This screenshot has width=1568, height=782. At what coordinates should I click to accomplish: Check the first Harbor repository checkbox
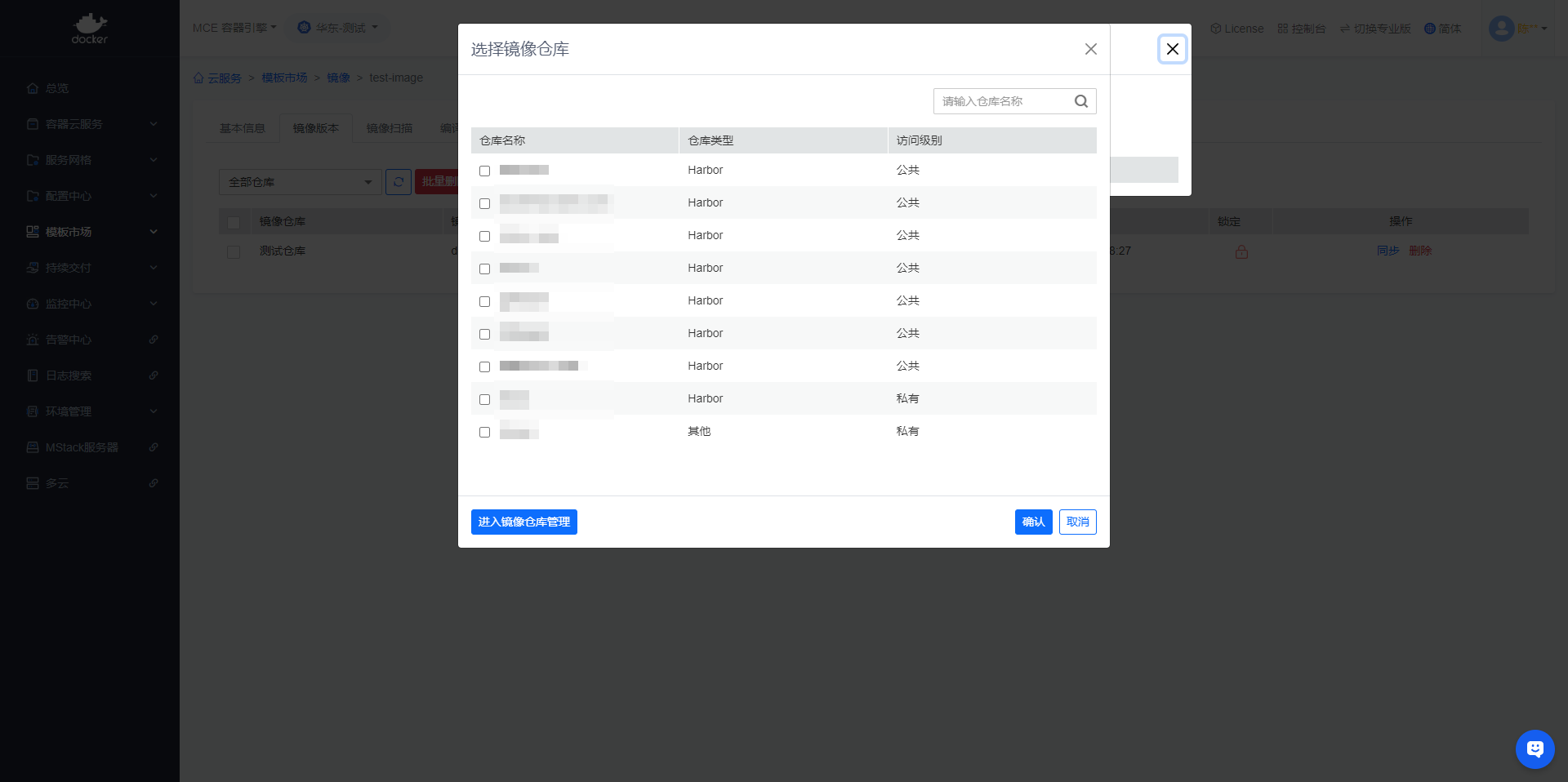(484, 171)
